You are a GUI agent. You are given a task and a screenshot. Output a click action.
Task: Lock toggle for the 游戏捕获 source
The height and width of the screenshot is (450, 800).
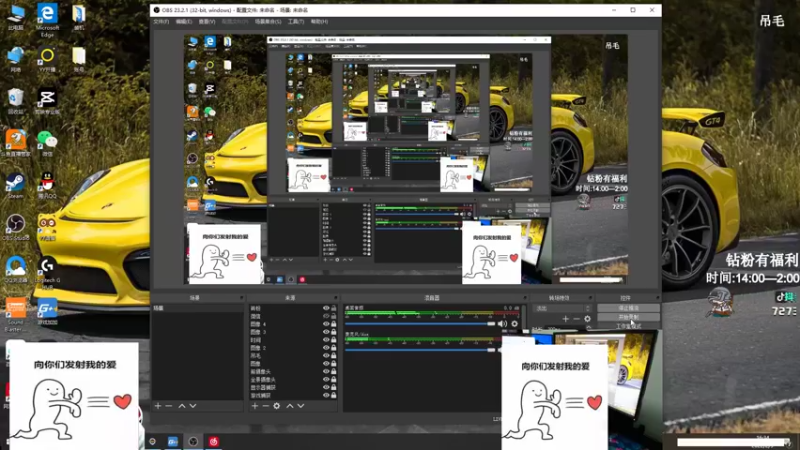(334, 395)
